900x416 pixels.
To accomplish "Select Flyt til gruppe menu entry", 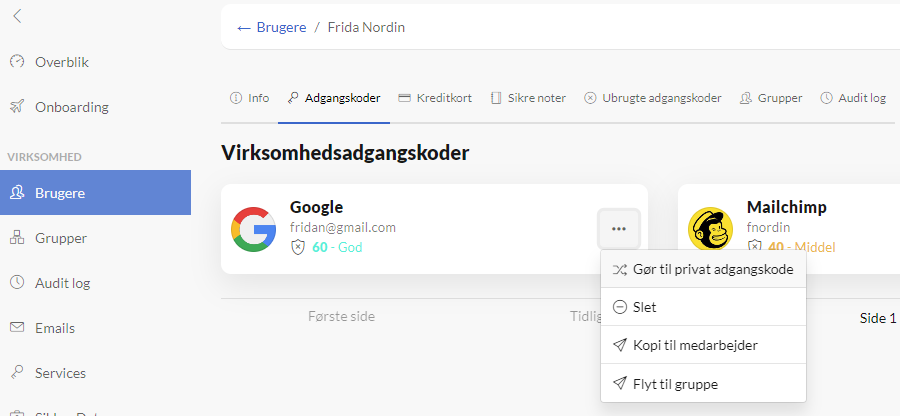I will tap(703, 383).
